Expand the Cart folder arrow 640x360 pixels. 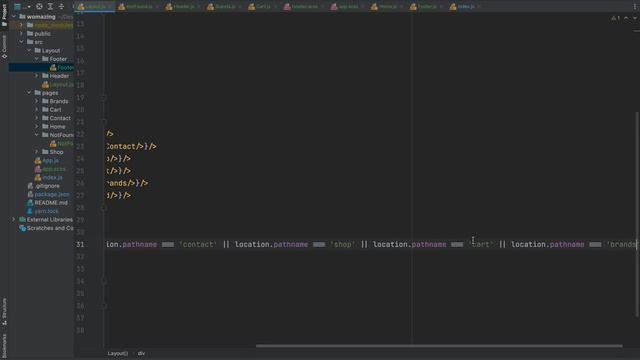point(37,110)
